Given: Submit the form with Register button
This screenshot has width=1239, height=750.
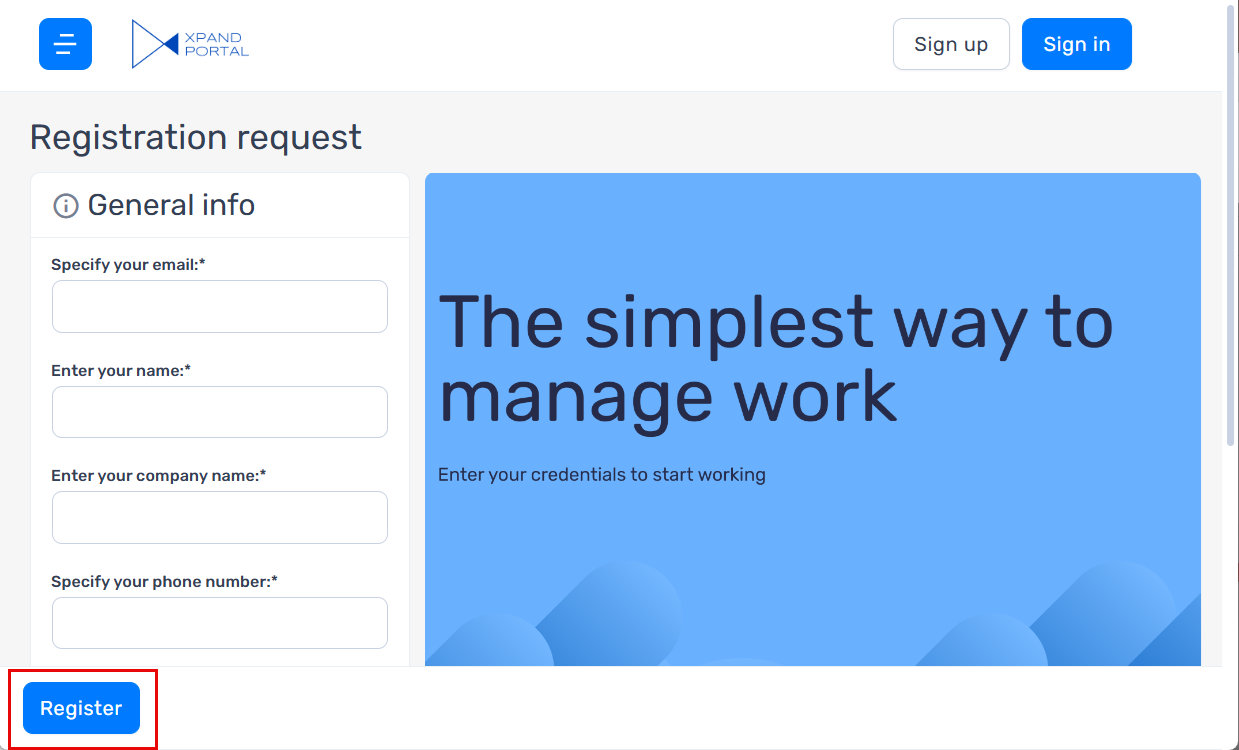Looking at the screenshot, I should pos(81,708).
